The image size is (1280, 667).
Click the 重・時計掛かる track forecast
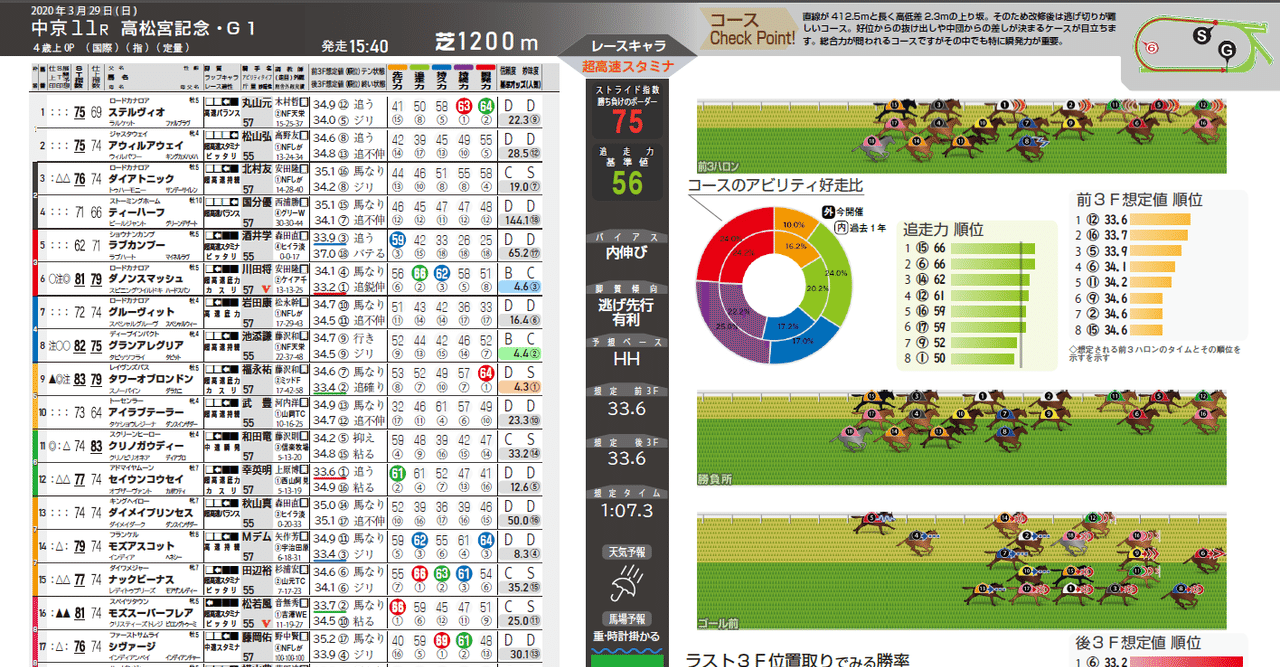click(627, 634)
